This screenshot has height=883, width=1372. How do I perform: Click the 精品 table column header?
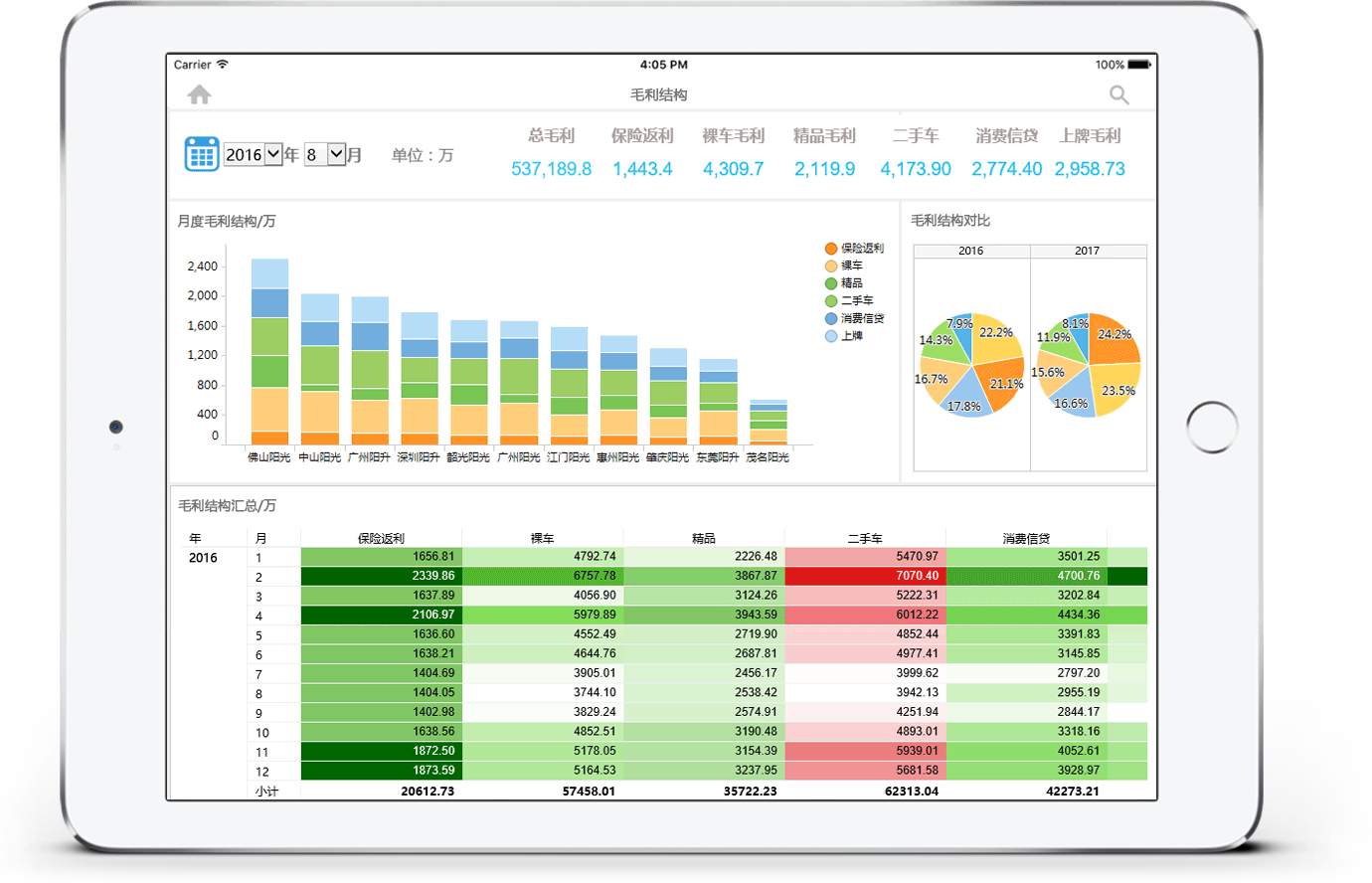click(704, 538)
